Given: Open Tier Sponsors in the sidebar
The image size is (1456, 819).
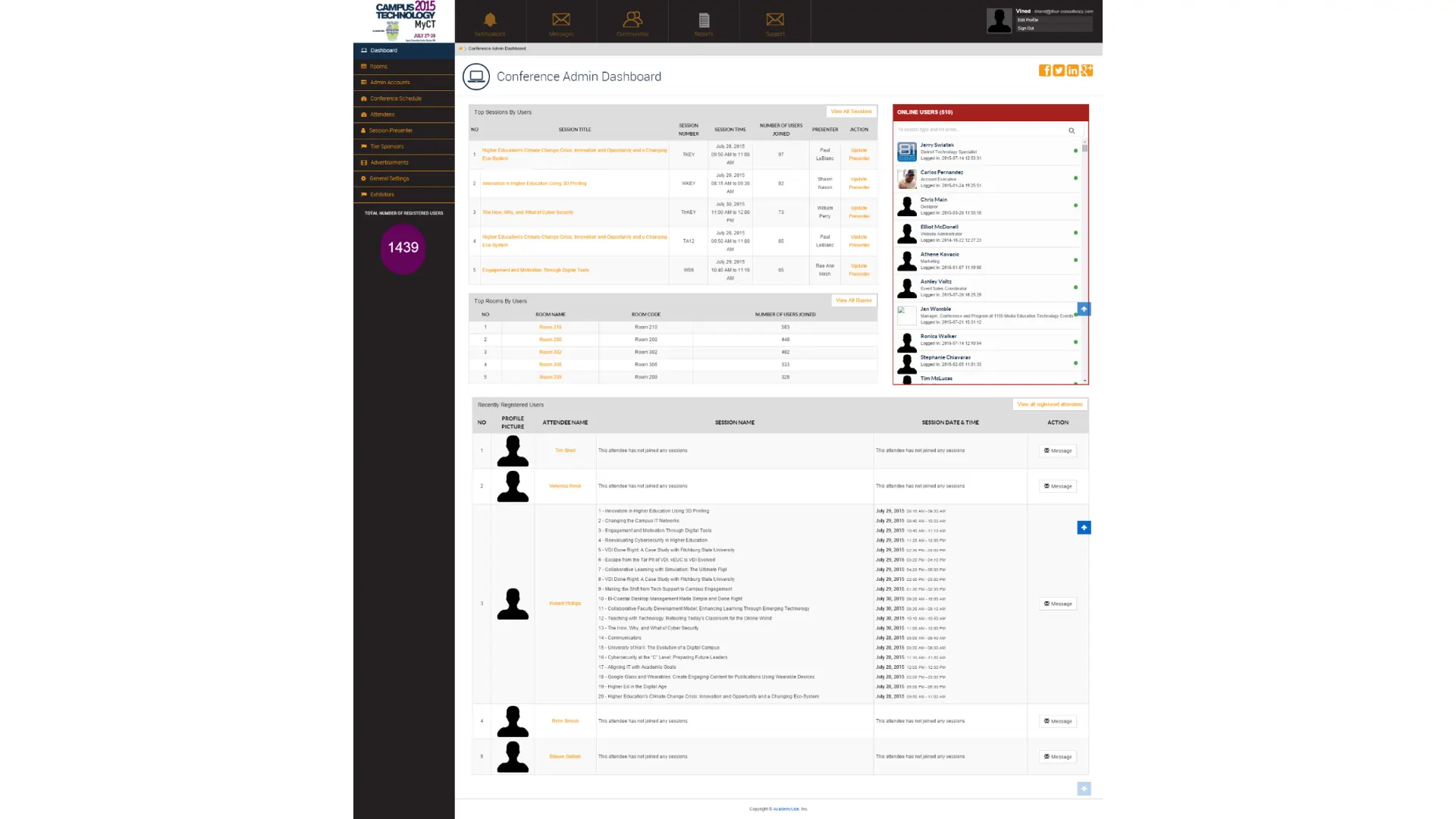Looking at the screenshot, I should [x=403, y=146].
